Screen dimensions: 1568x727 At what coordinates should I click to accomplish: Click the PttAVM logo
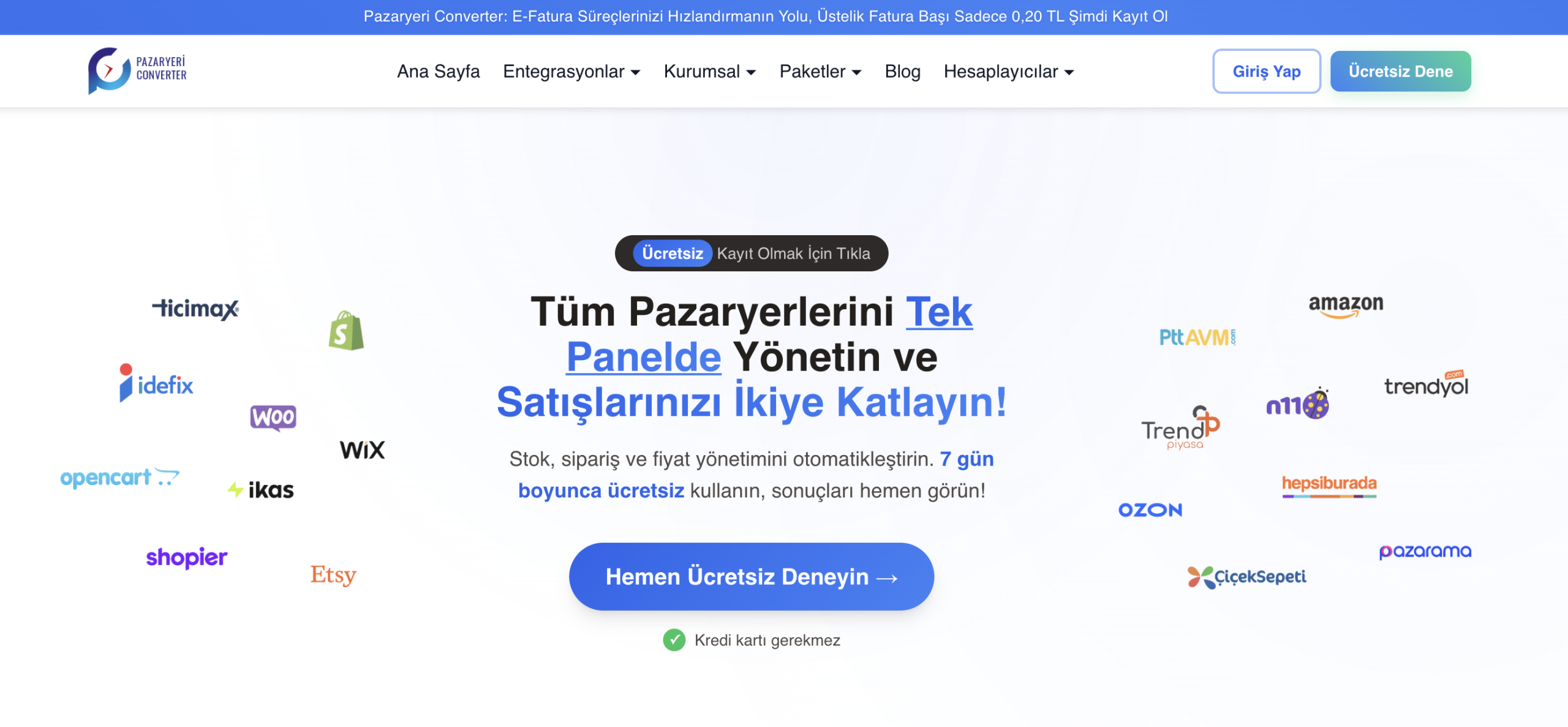(x=1197, y=337)
